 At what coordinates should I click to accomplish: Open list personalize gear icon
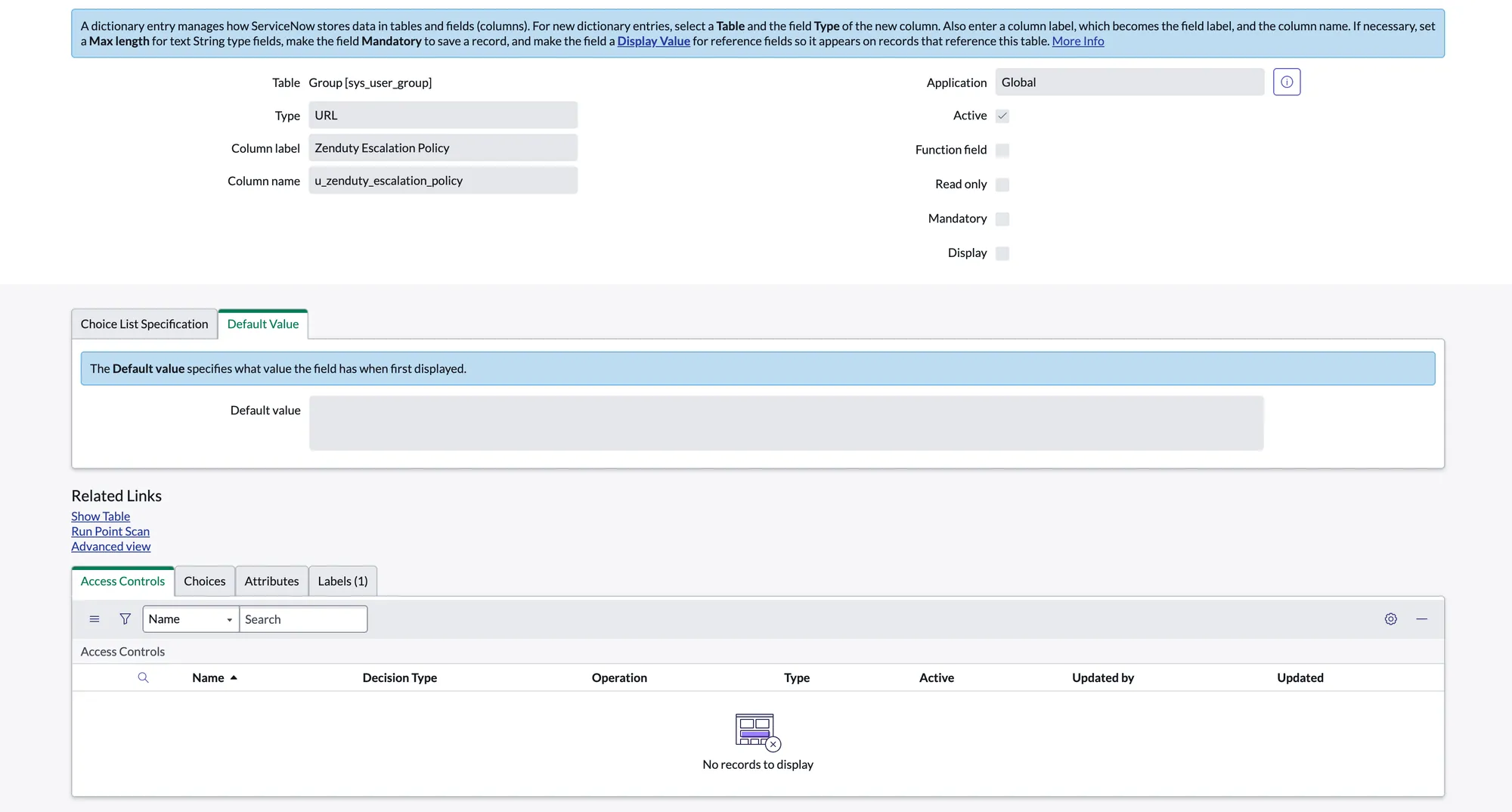[x=1391, y=619]
